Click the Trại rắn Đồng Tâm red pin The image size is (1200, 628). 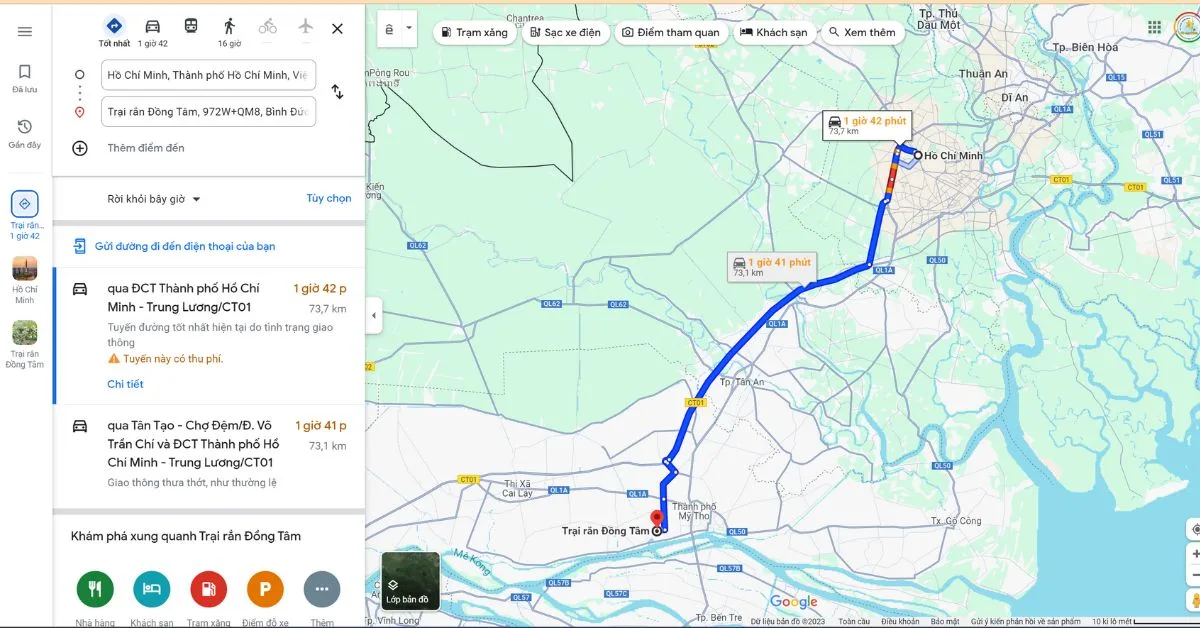point(657,521)
